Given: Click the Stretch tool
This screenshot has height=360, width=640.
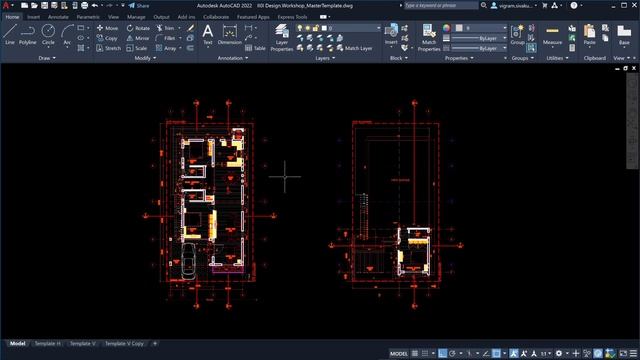Looking at the screenshot, I should coord(109,48).
